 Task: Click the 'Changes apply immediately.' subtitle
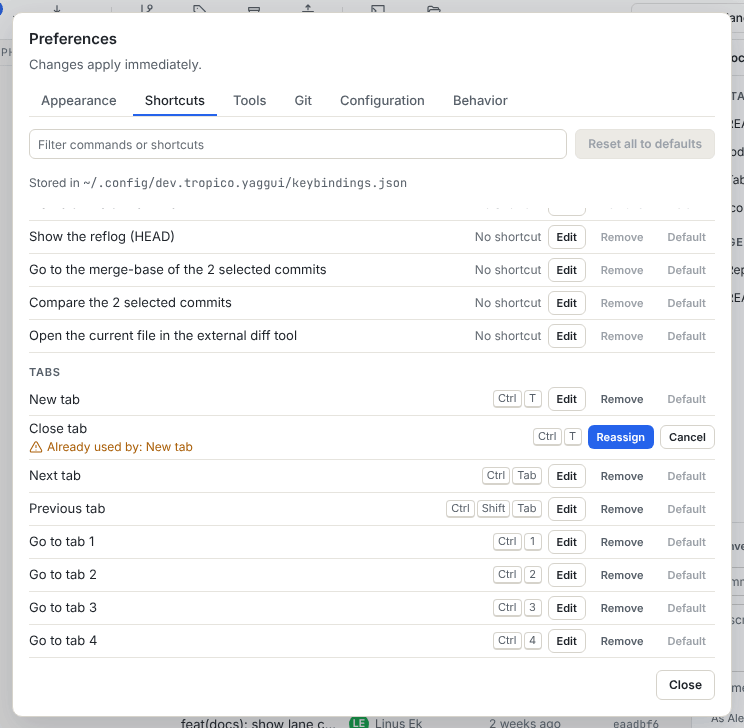pos(116,65)
